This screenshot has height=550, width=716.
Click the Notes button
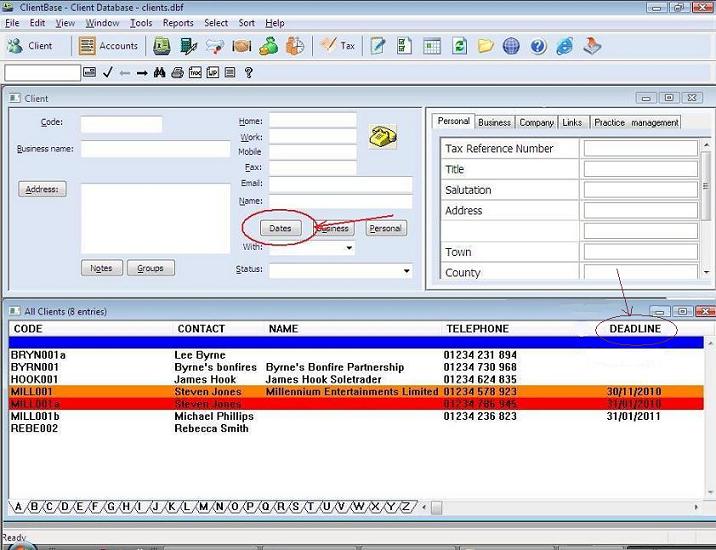click(x=101, y=268)
